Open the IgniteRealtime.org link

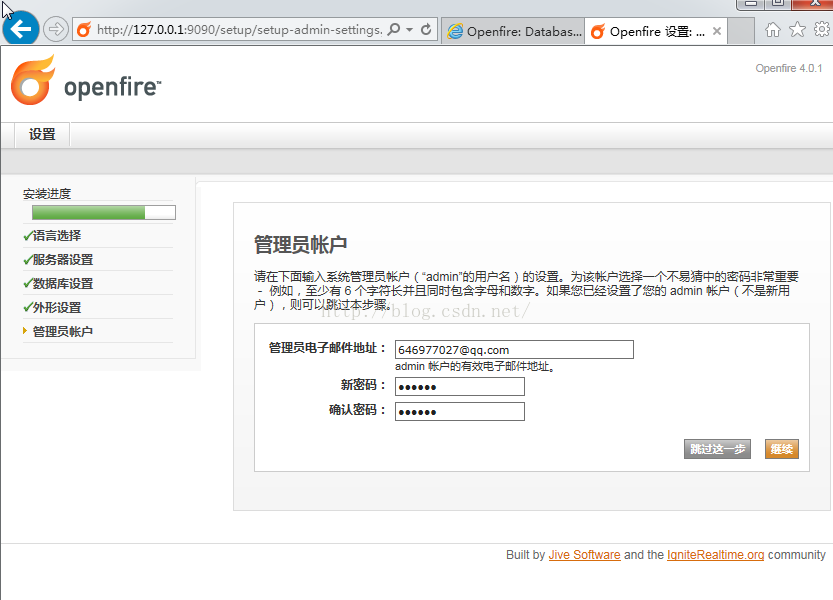click(x=716, y=555)
